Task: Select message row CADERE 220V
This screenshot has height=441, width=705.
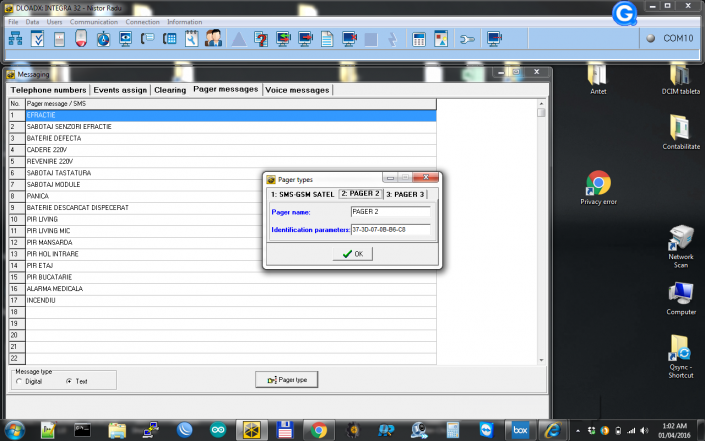Action: pos(231,150)
